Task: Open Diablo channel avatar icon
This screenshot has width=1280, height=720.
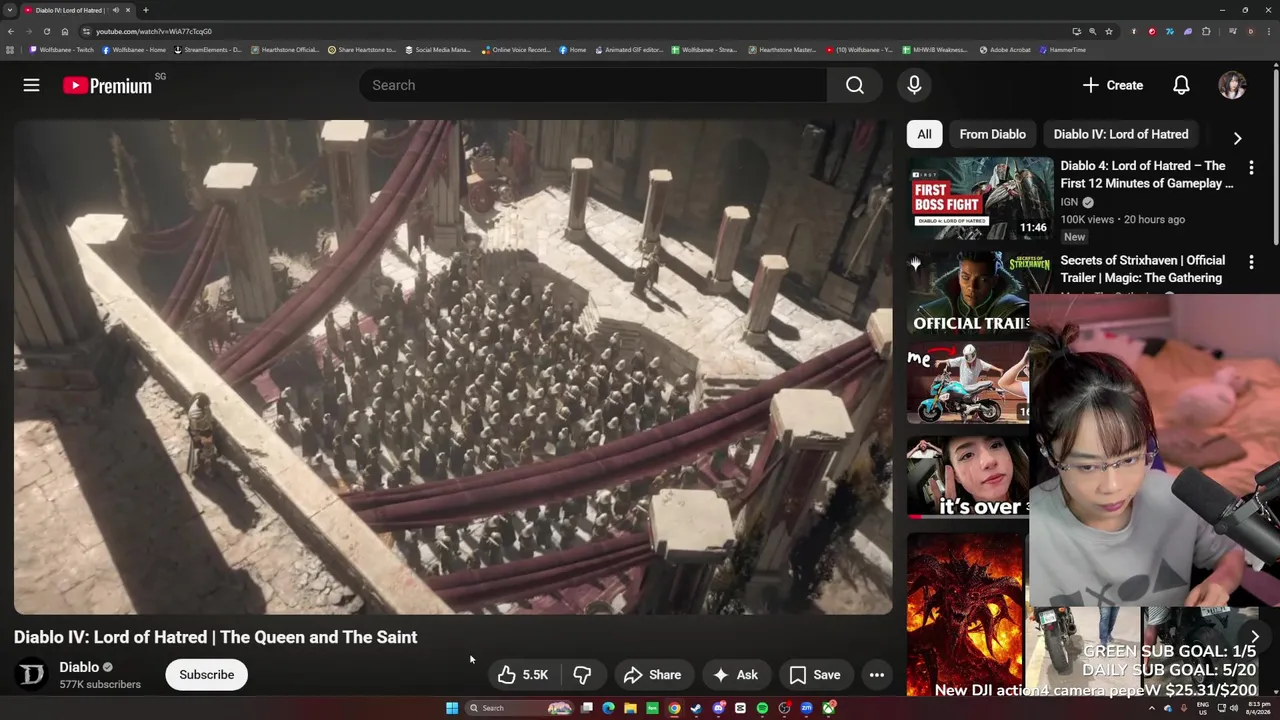Action: pyautogui.click(x=32, y=675)
